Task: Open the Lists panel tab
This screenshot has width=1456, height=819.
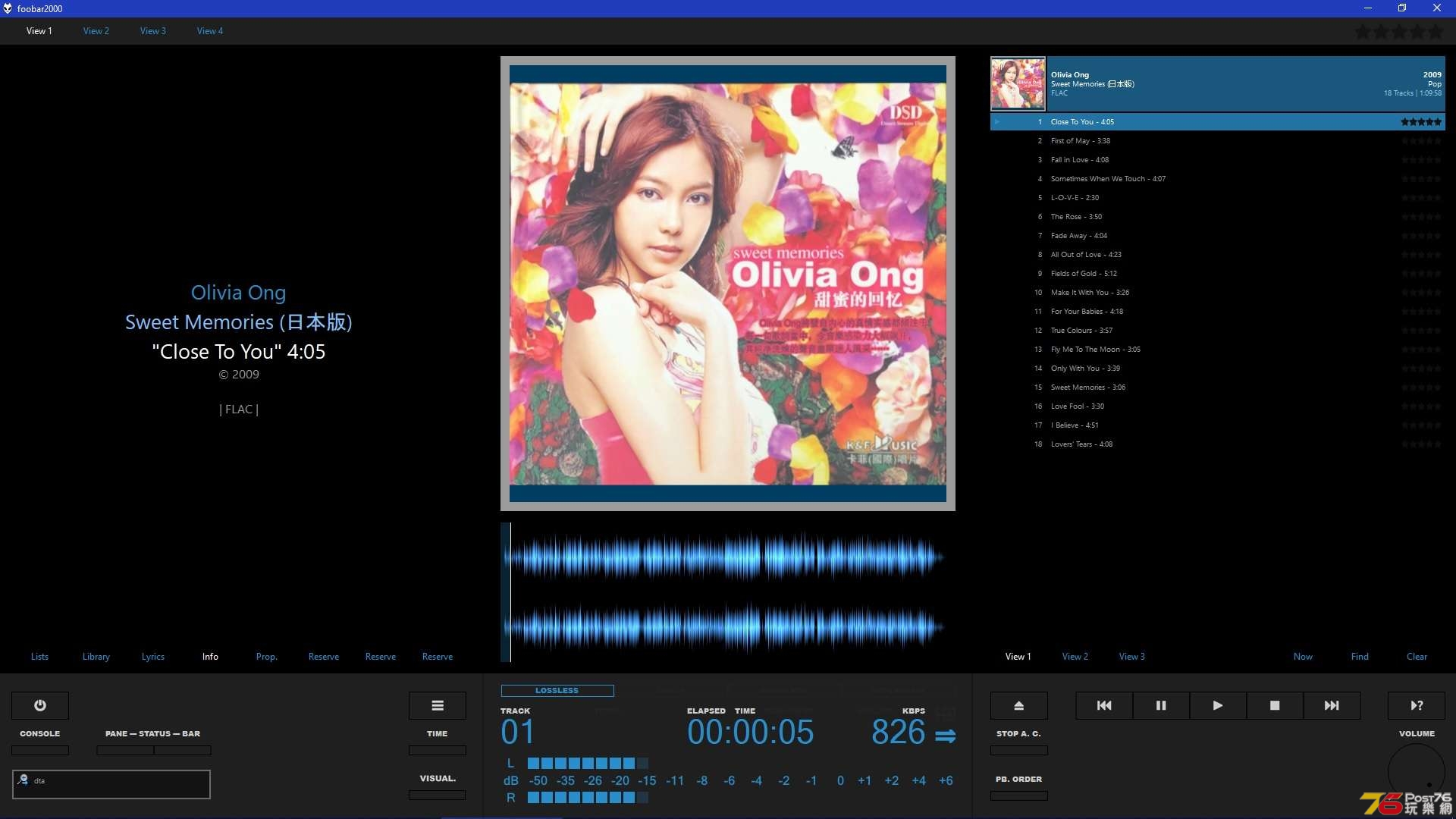Action: click(x=39, y=657)
